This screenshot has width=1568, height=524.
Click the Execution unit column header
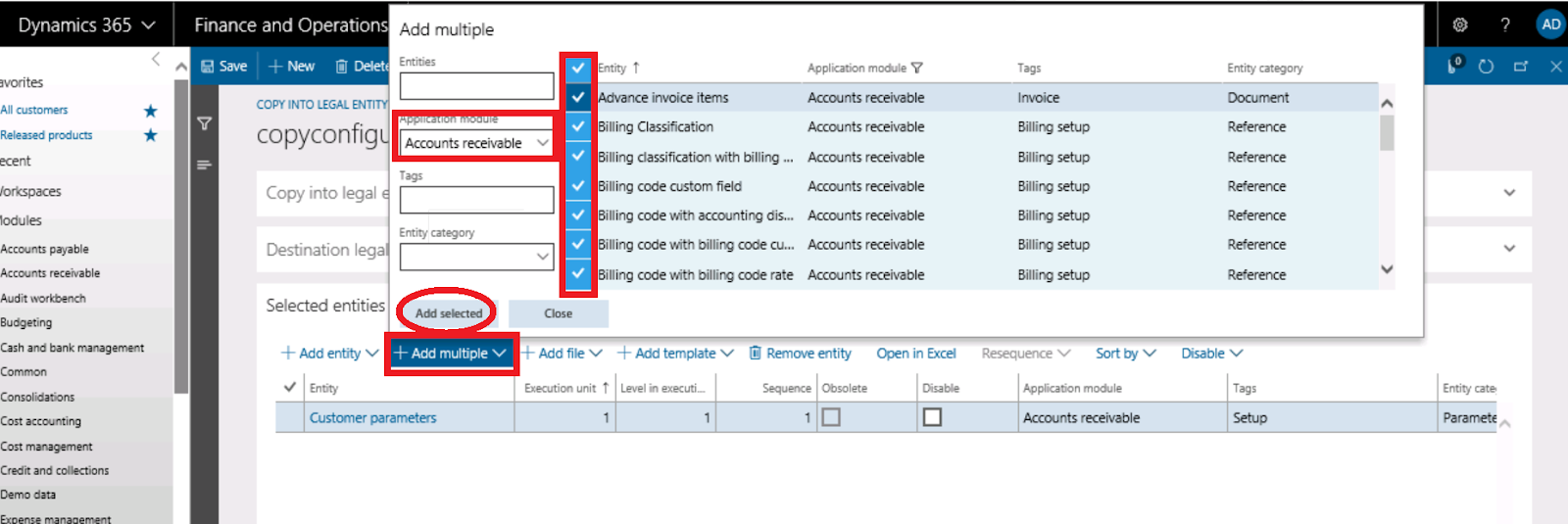[x=565, y=388]
